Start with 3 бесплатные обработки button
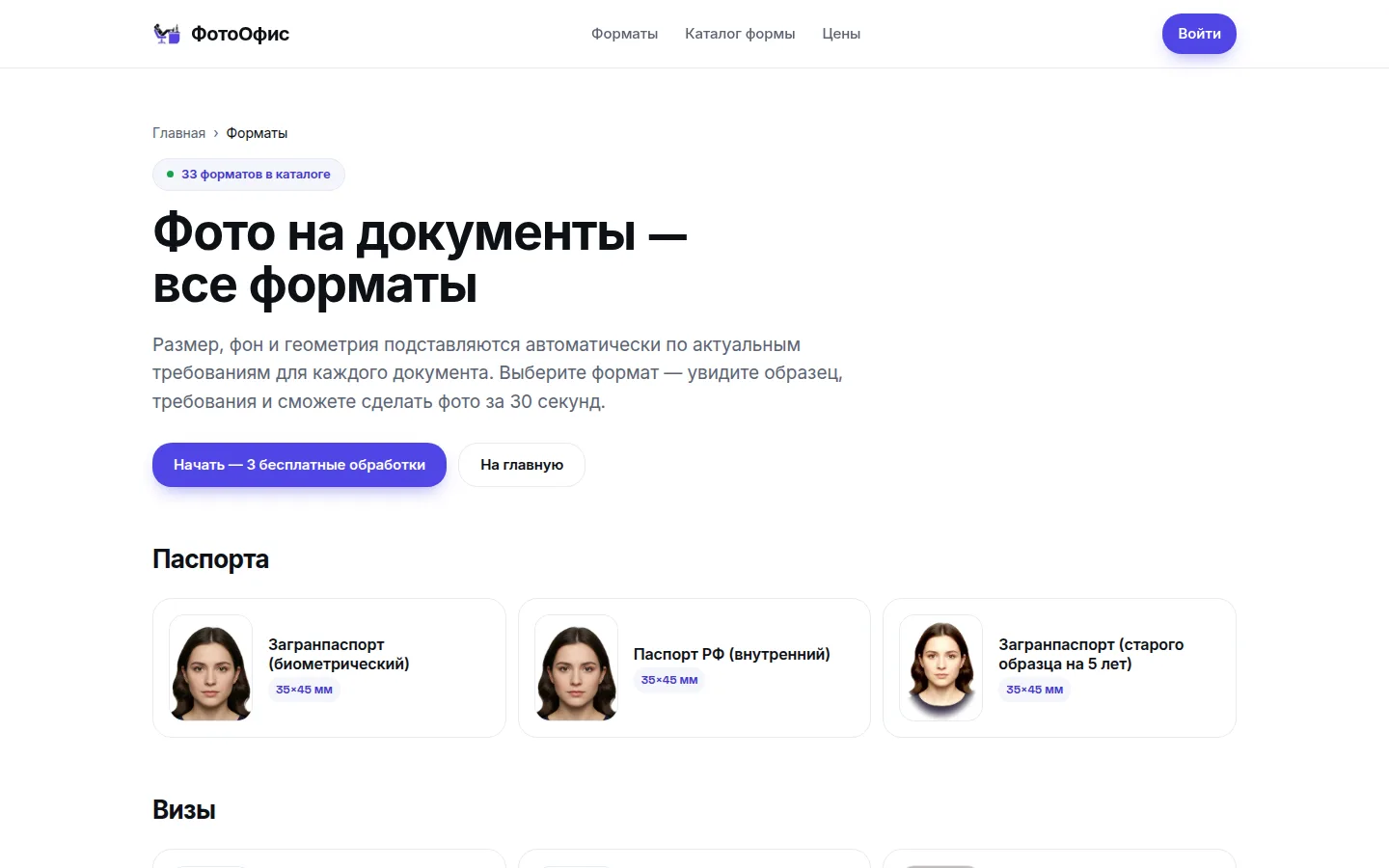 pos(299,465)
